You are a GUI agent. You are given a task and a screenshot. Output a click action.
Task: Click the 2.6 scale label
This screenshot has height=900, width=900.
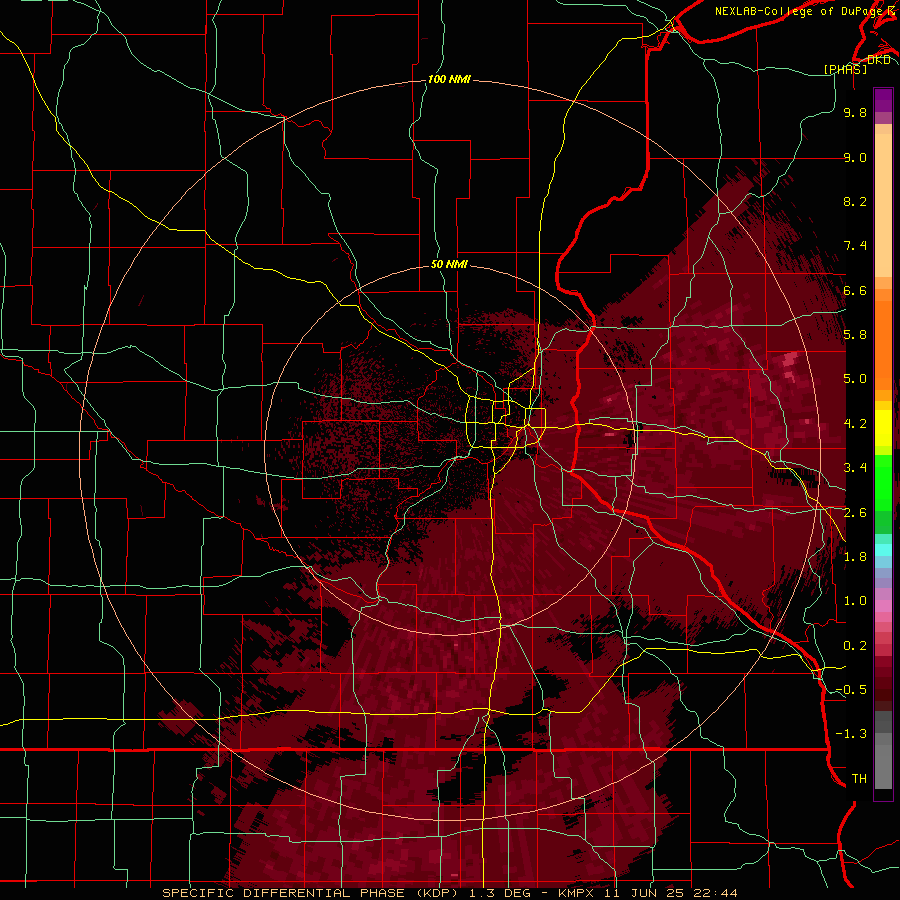(x=855, y=513)
